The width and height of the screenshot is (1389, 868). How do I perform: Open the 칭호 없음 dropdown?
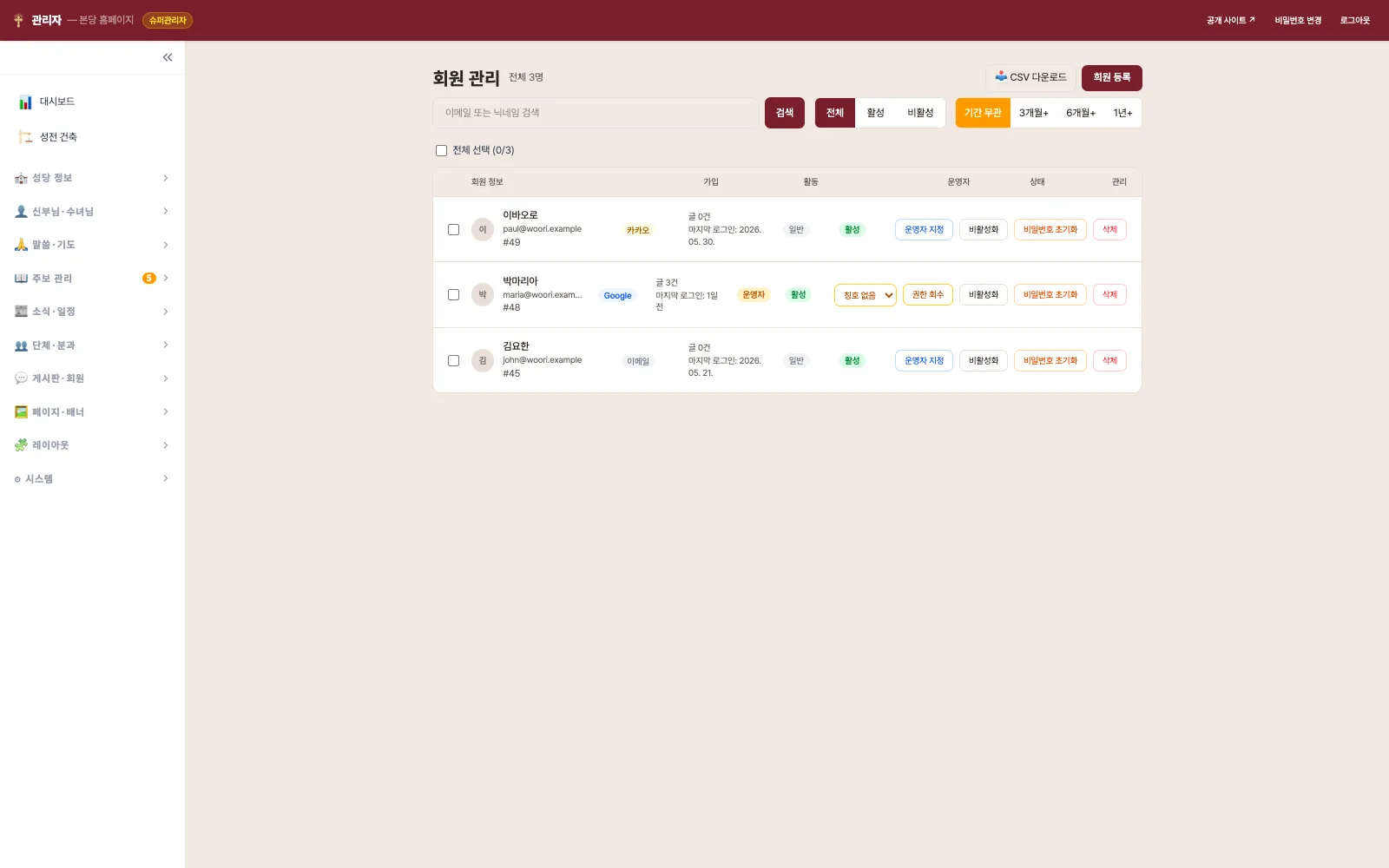pos(866,295)
